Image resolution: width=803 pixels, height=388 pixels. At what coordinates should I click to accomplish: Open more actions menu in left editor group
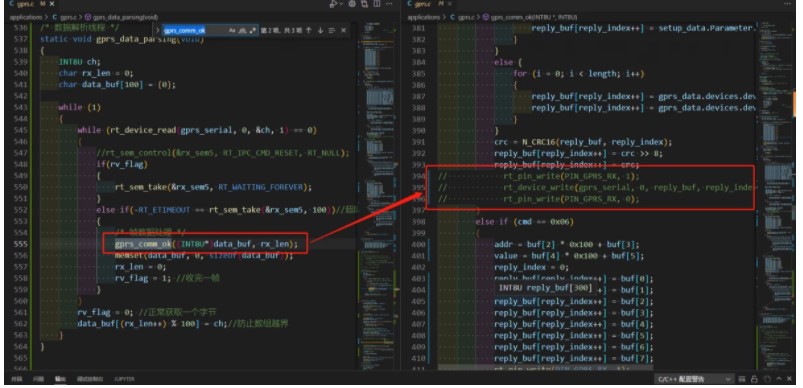click(x=390, y=4)
